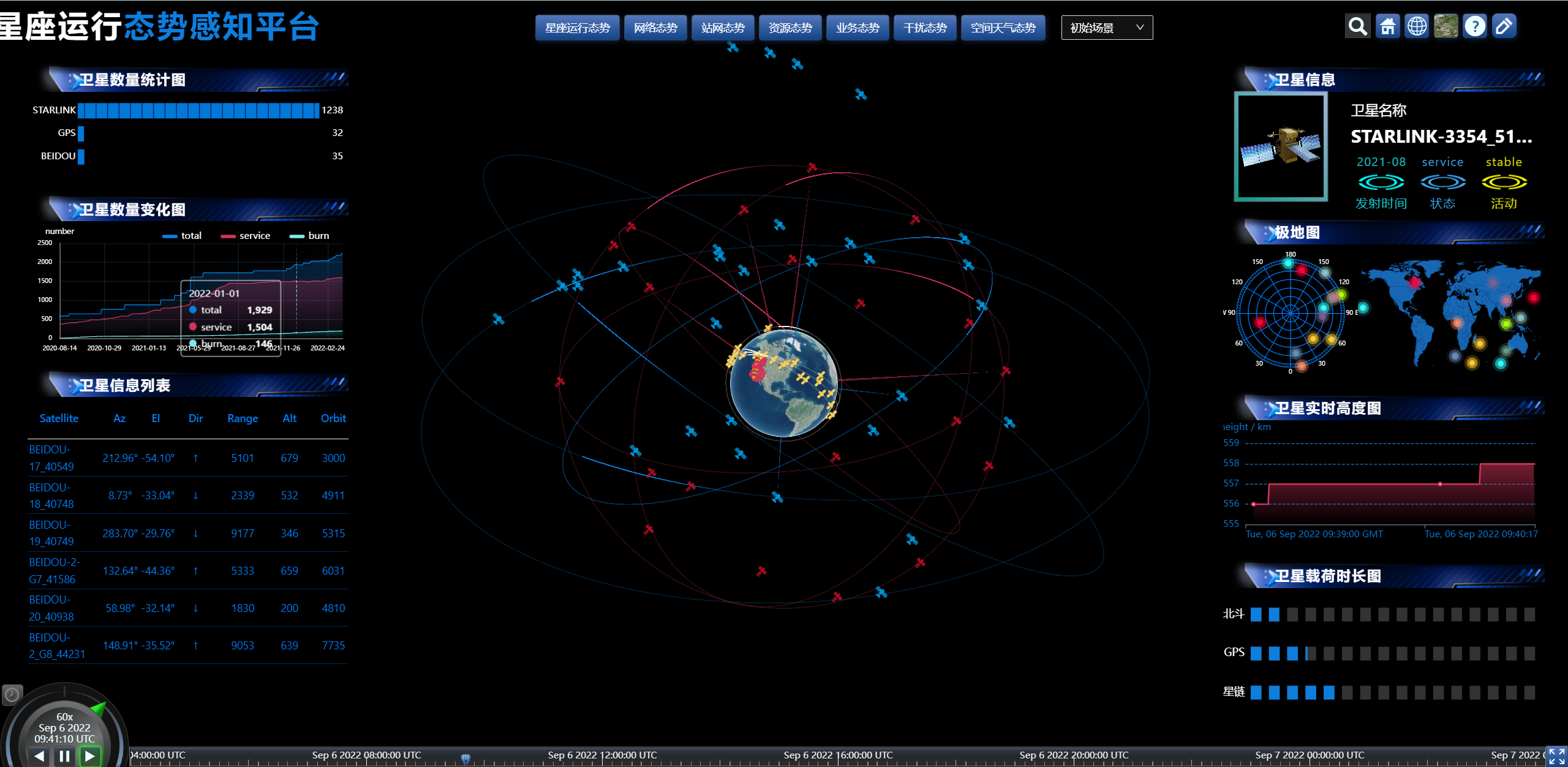1568x767 pixels.
Task: Toggle the service series in chart legend
Action: click(246, 236)
